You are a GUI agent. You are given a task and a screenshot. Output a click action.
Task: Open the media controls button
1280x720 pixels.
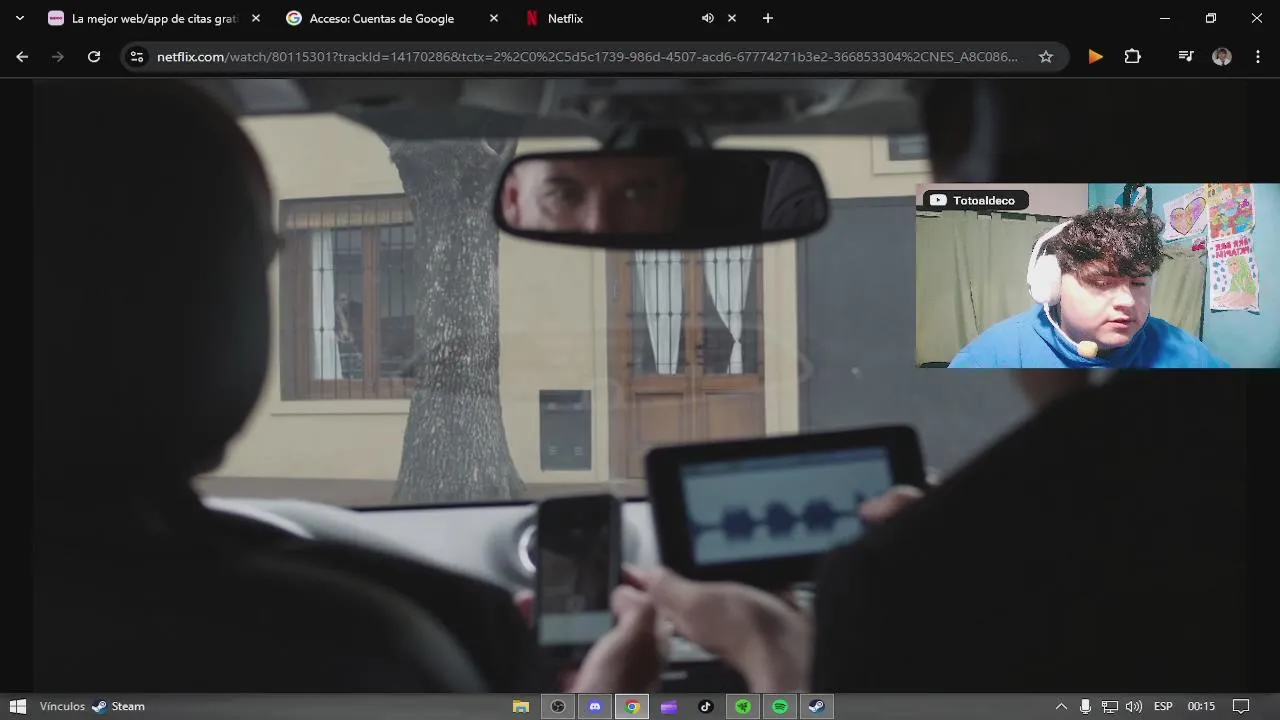(x=1186, y=57)
